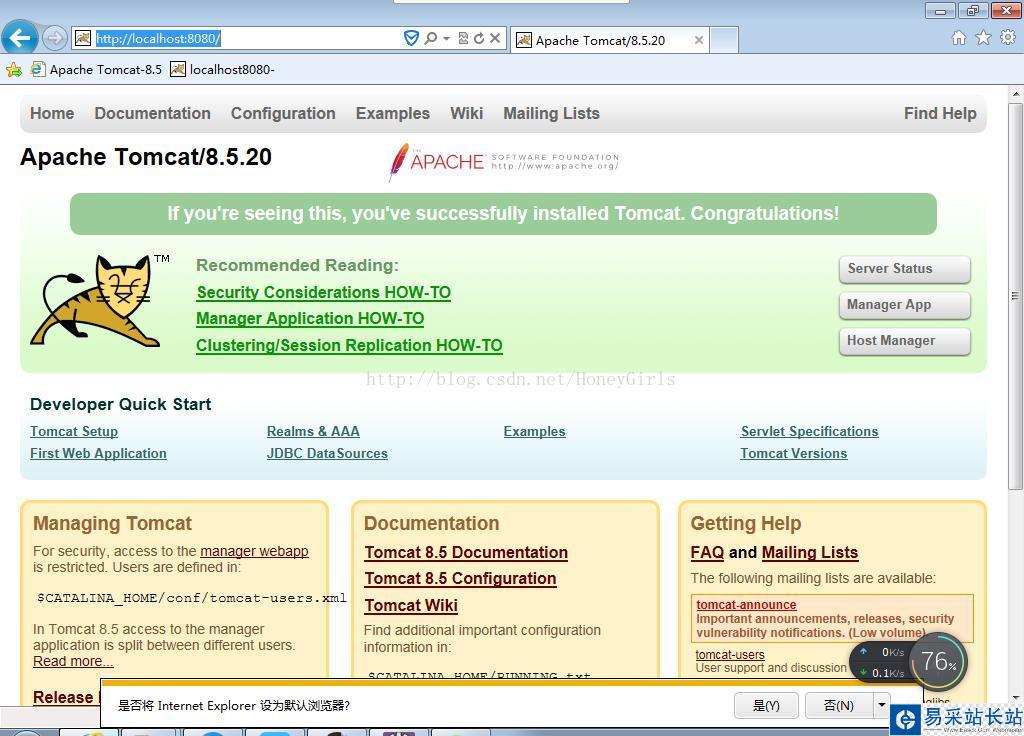Viewport: 1024px width, 736px height.
Task: Open Documentation in Tomcat navigation bar
Action: [152, 114]
